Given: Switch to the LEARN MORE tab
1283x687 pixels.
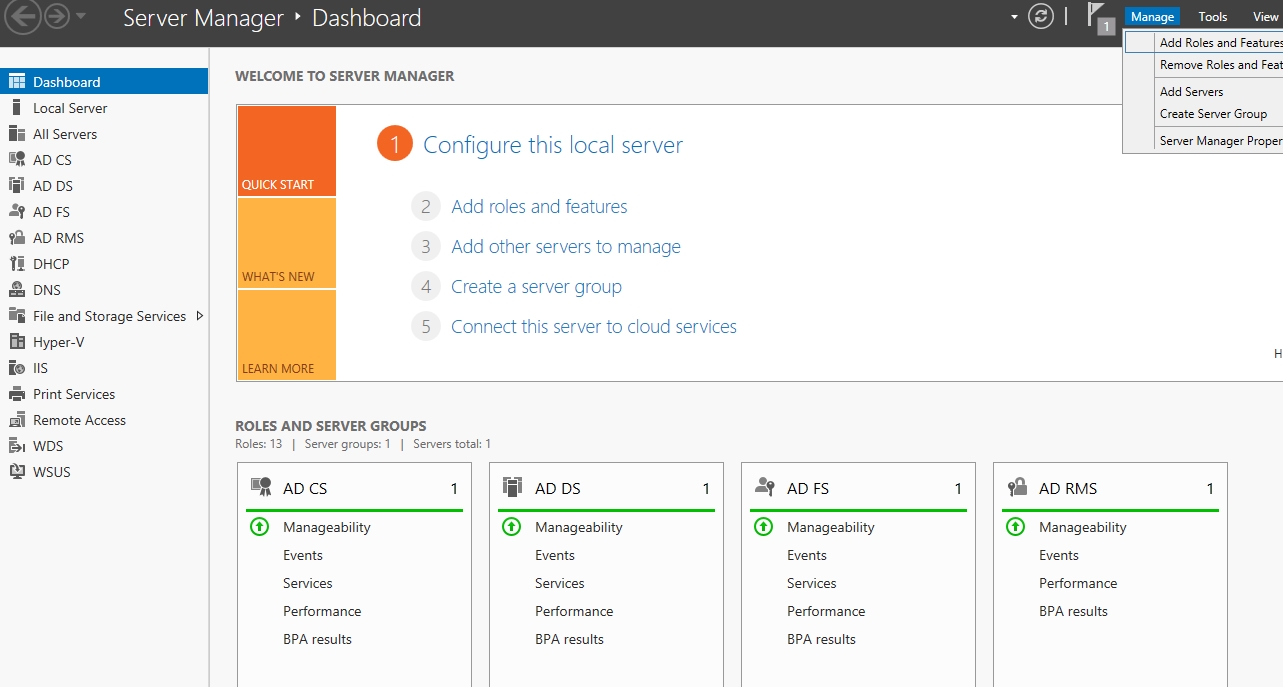Looking at the screenshot, I should [287, 335].
